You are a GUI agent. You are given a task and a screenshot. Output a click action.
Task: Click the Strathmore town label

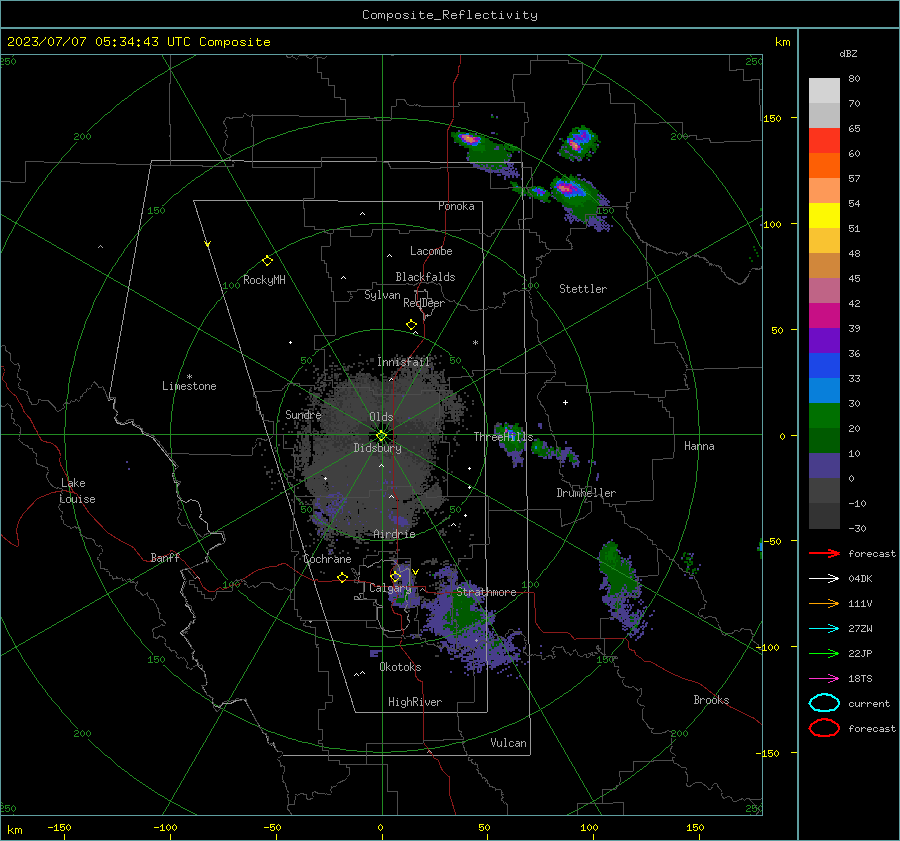tap(486, 592)
